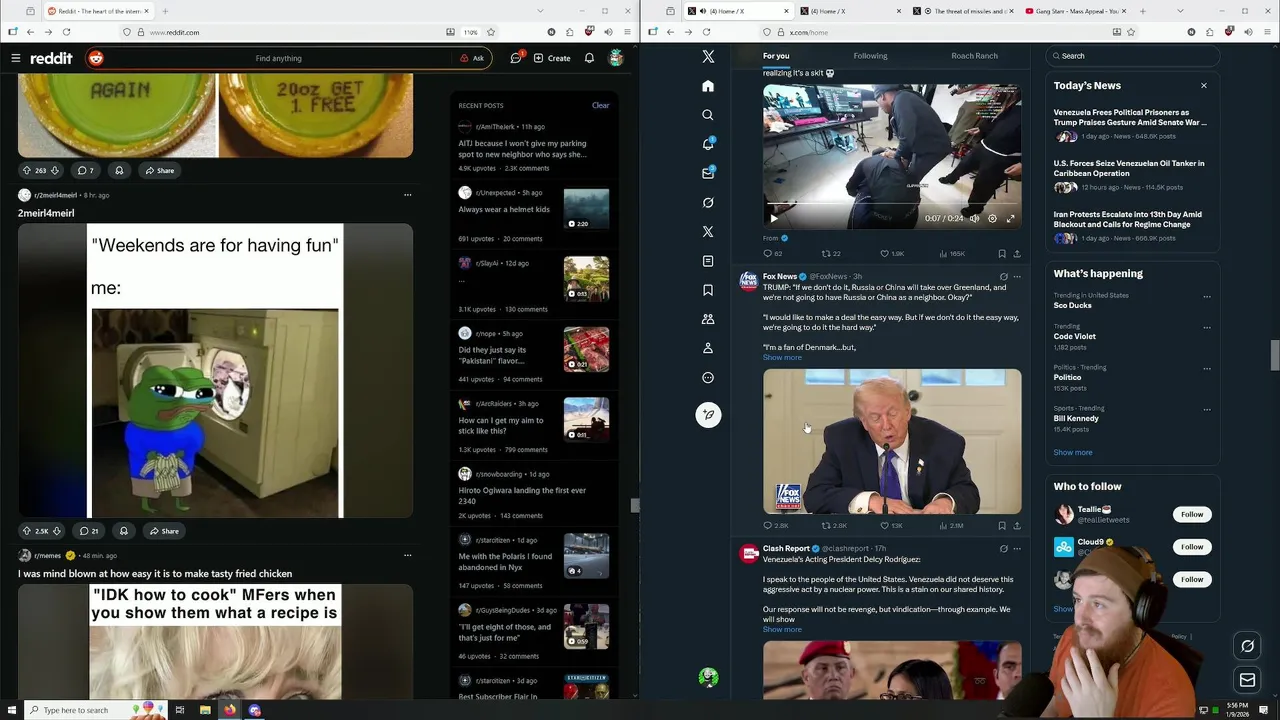This screenshot has width=1280, height=720.
Task: Show more of Fox News post text
Action: [782, 357]
